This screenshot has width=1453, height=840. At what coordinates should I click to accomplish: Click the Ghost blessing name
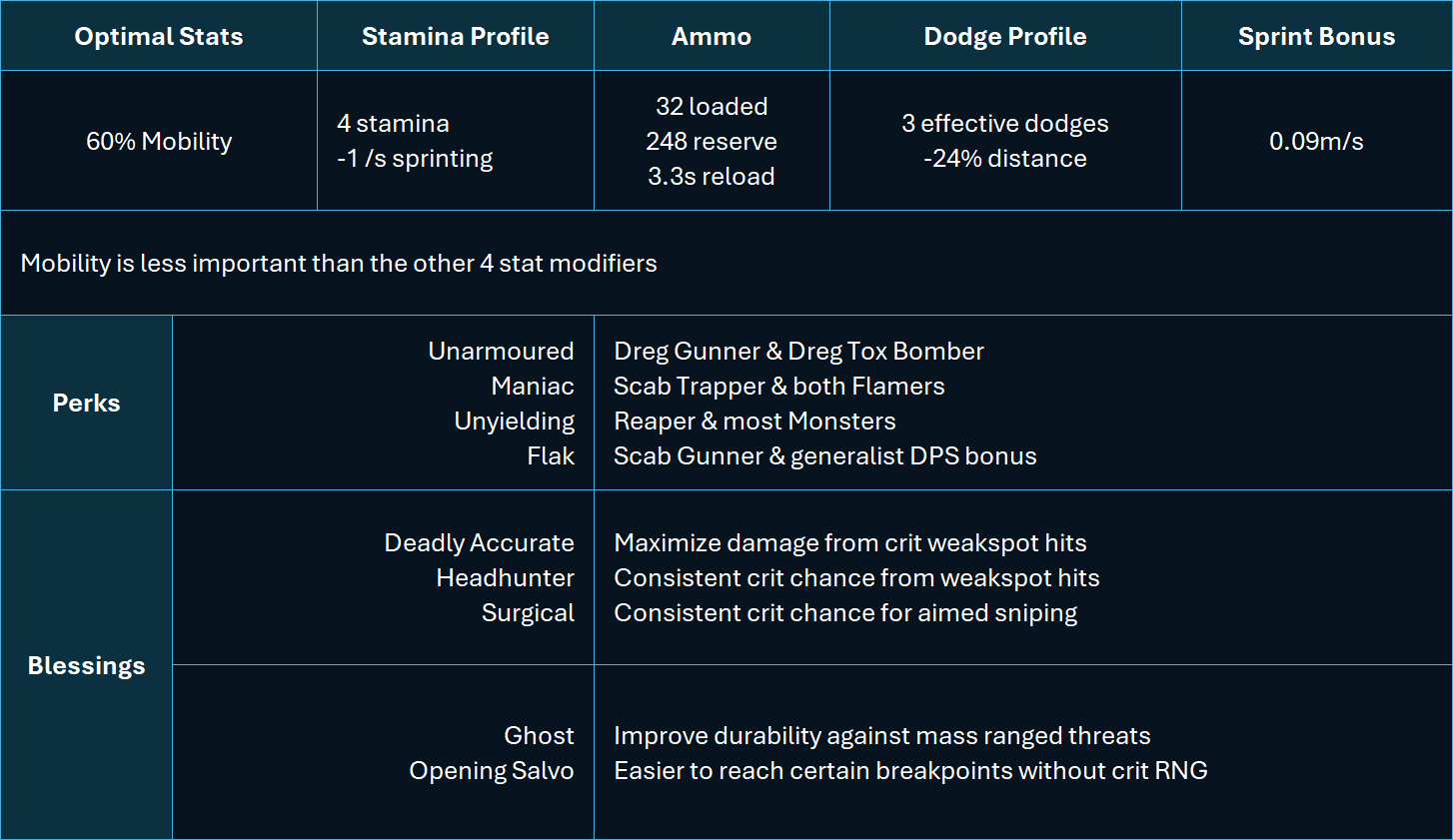[x=539, y=735]
